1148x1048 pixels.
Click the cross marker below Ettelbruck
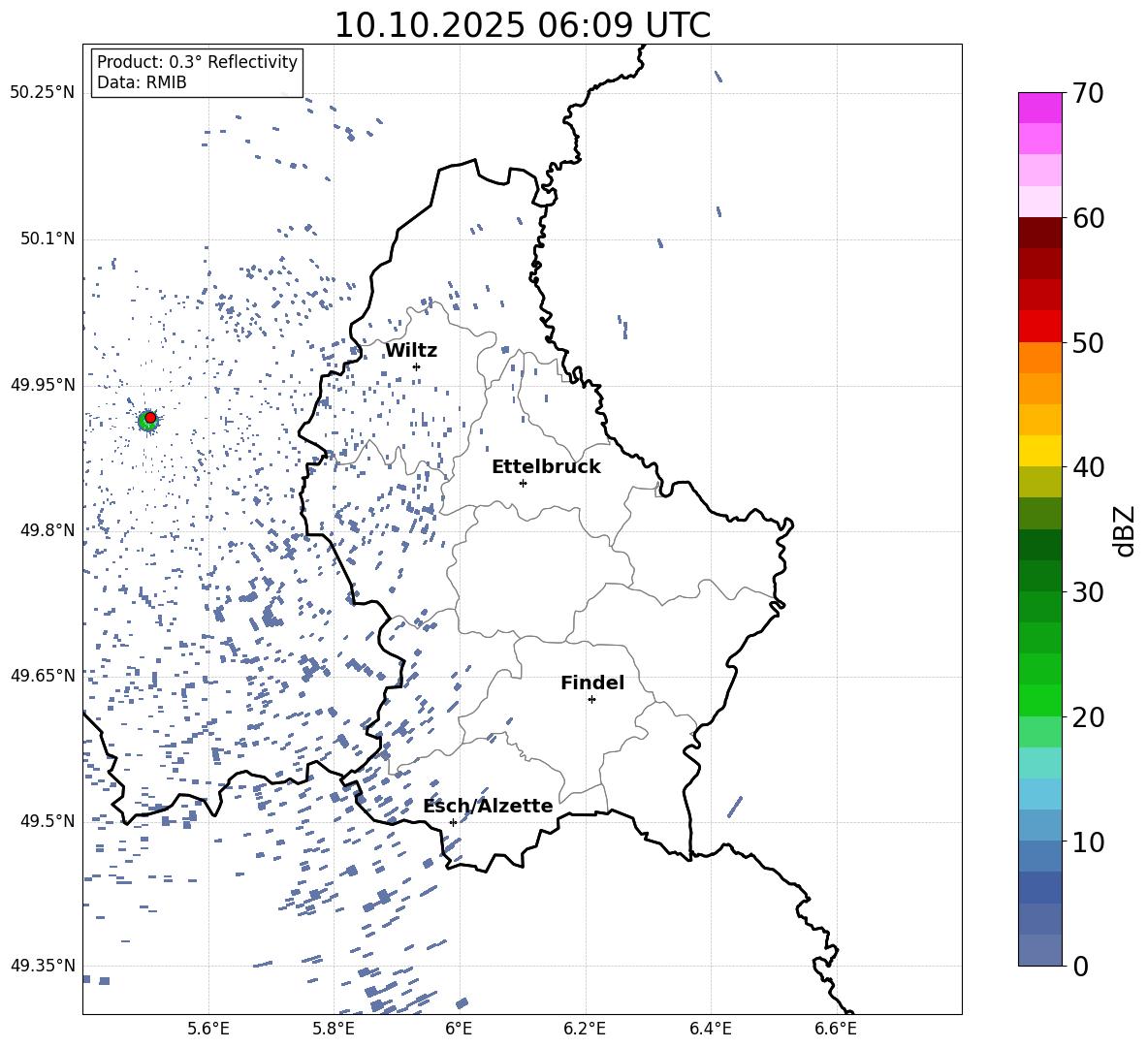pyautogui.click(x=523, y=483)
